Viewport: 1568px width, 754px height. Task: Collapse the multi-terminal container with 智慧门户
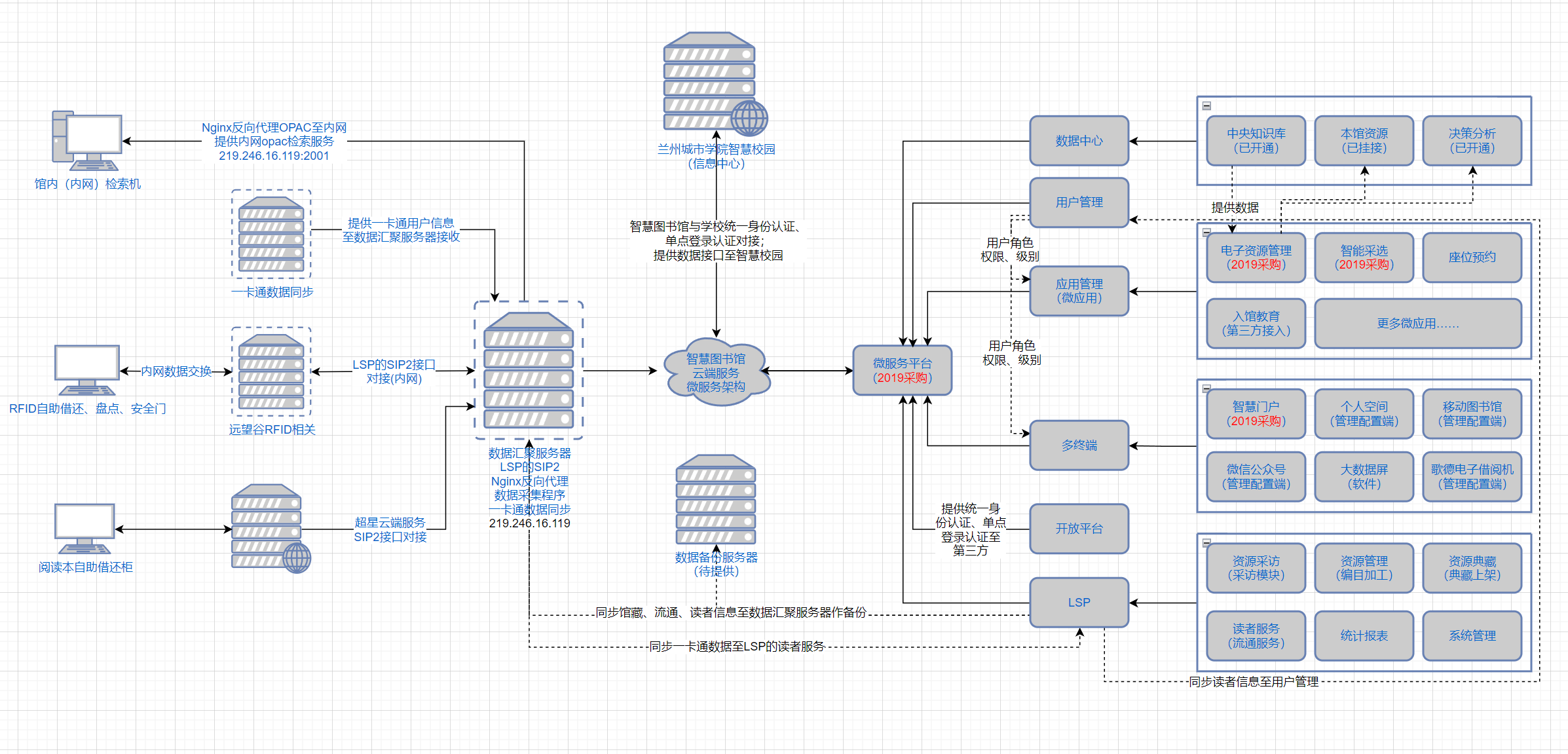click(x=1206, y=388)
